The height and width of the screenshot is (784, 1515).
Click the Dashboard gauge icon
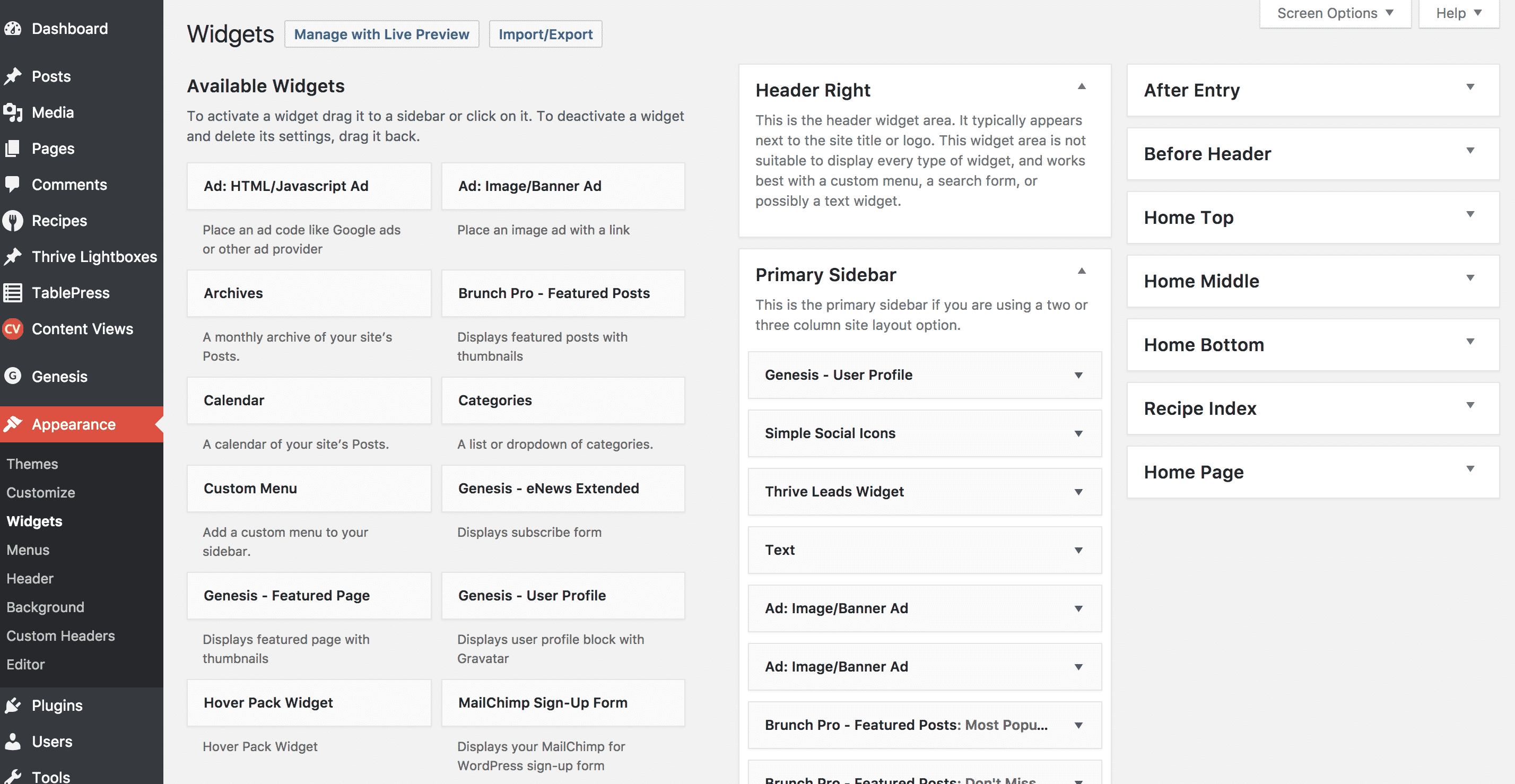coord(12,28)
